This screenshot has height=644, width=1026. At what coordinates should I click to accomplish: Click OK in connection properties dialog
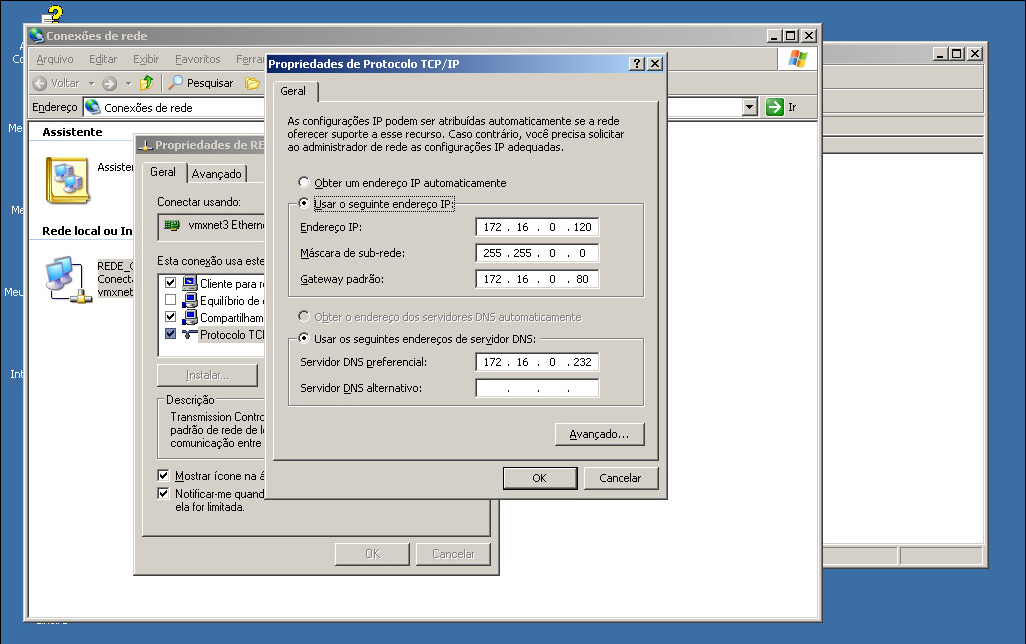[x=372, y=554]
